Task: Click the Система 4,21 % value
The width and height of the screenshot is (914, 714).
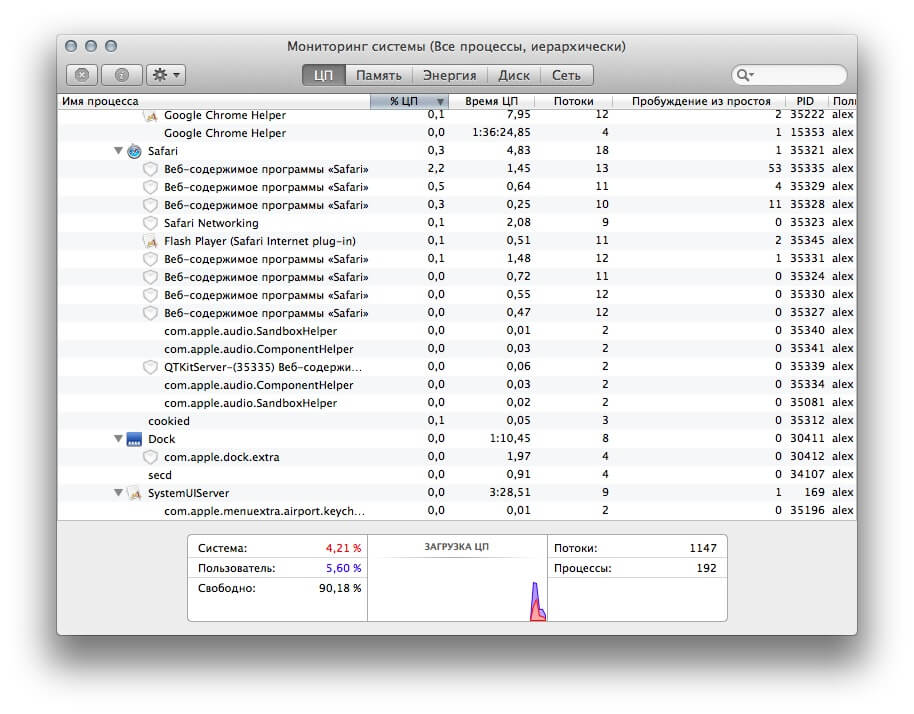Action: pos(343,548)
